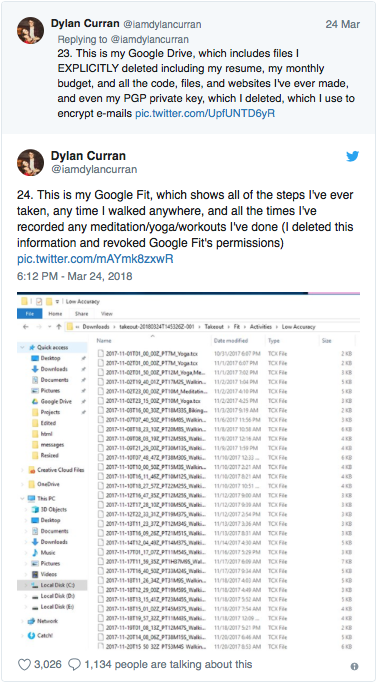Expand the Creative Cloud Files node
376x683 pixels.
(x=23, y=470)
